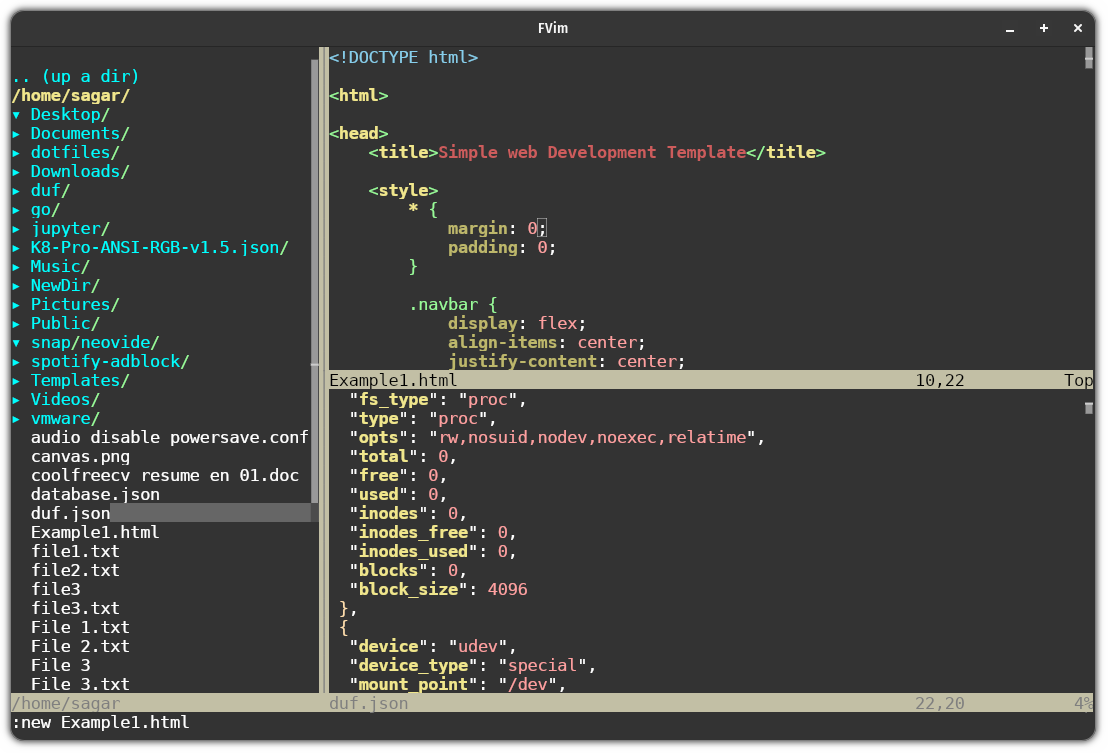Expand the Downloads directory
1108x753 pixels.
pos(79,171)
